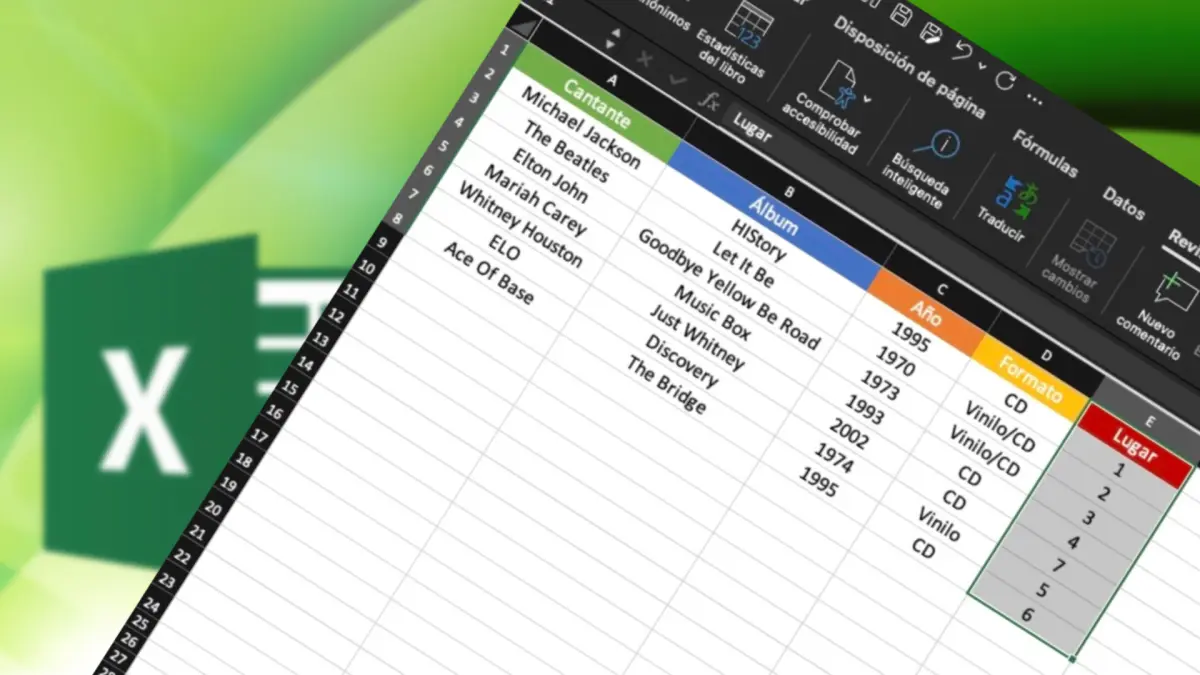Screen dimensions: 1200x675
Task: Select the Michael Jackson cell
Action: [x=581, y=127]
